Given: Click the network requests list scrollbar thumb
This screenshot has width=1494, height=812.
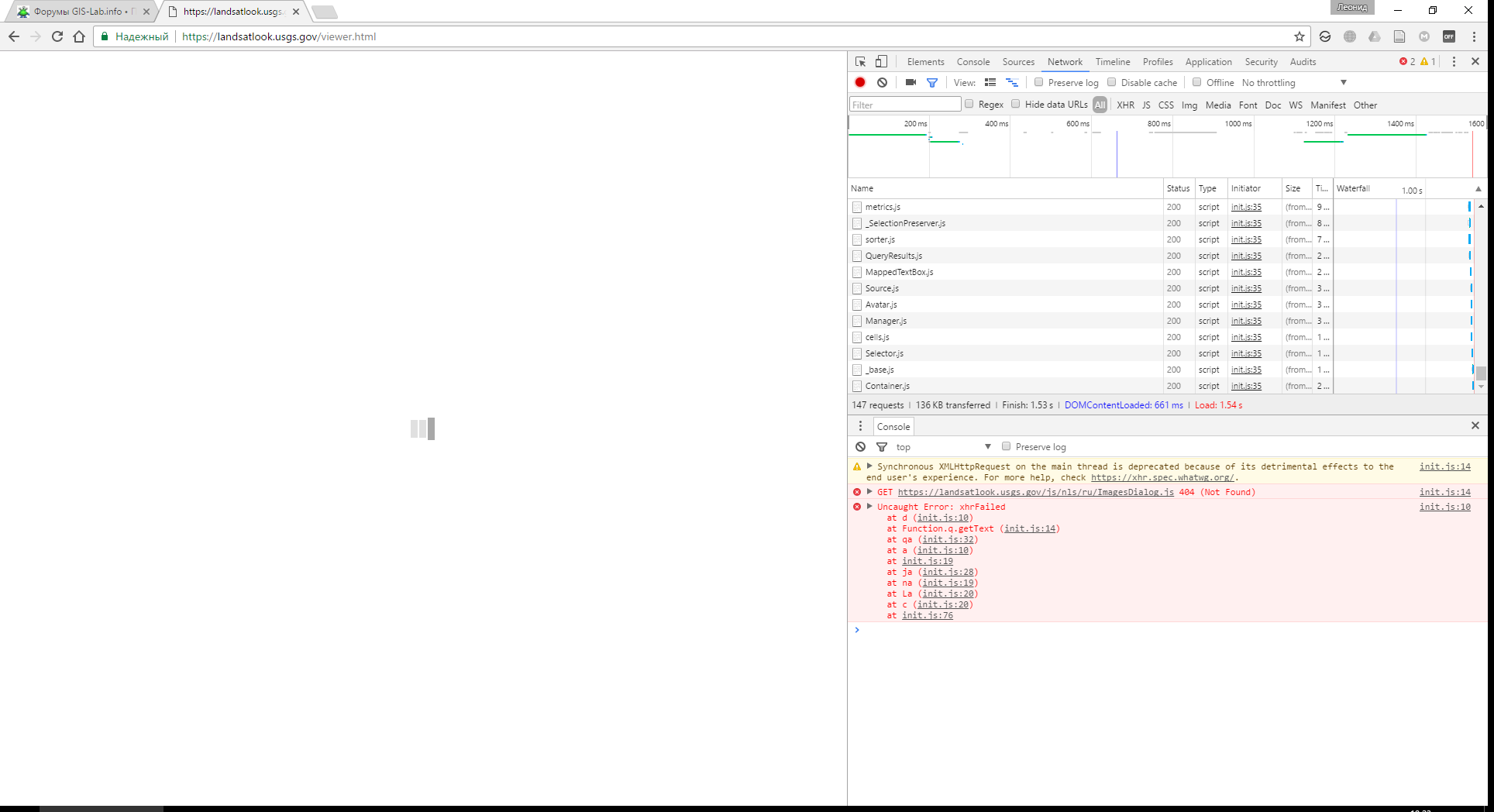Looking at the screenshot, I should (1481, 373).
